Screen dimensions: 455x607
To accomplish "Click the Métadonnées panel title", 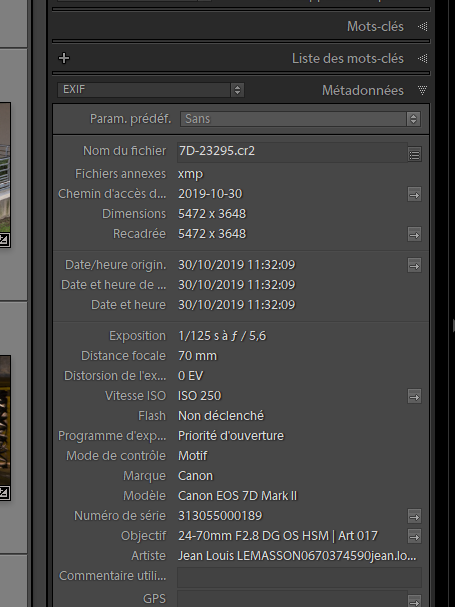I will click(362, 91).
